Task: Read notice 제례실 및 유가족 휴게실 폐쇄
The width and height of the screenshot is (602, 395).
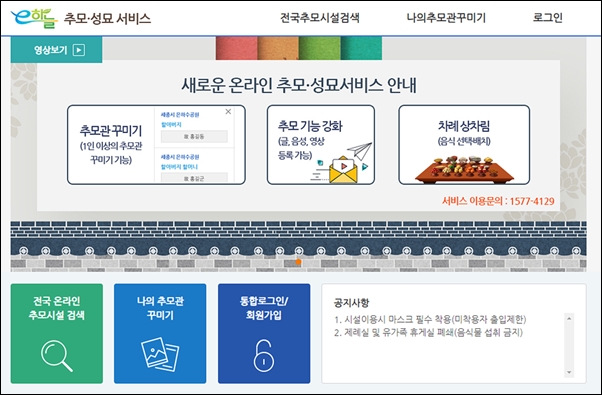Action: point(428,332)
